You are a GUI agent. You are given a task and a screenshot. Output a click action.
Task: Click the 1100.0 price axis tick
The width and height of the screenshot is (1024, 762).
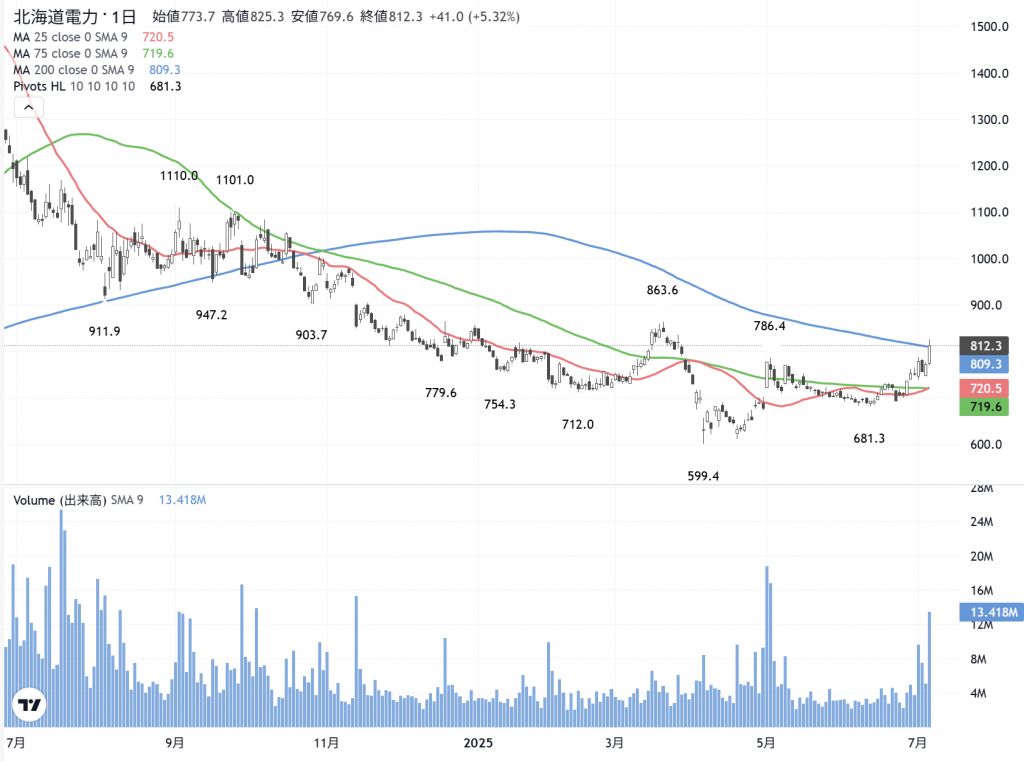tap(989, 212)
